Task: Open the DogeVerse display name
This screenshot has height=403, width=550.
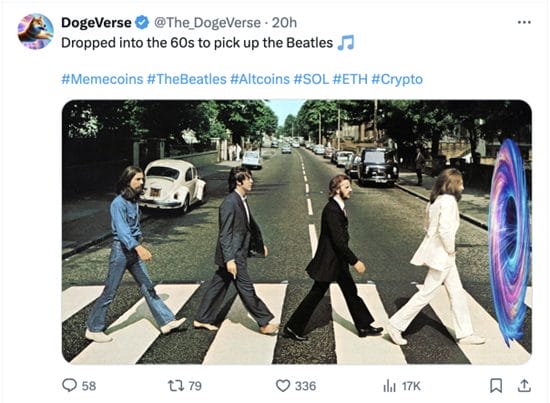Action: click(96, 23)
